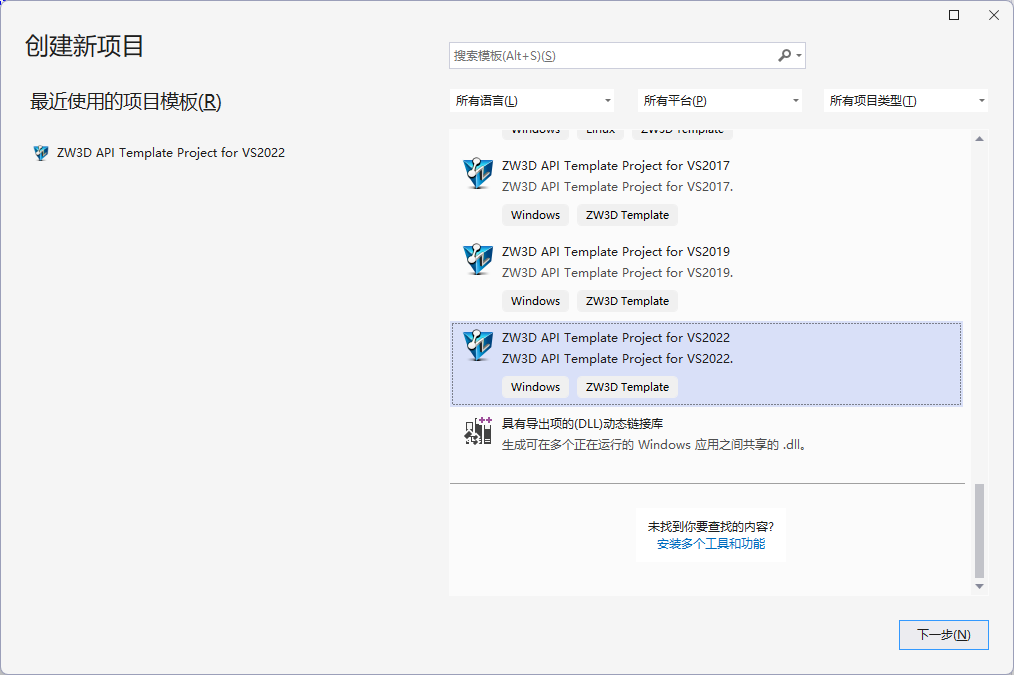Open the search options arrow beside the magnifier
The height and width of the screenshot is (675, 1014).
click(x=799, y=56)
